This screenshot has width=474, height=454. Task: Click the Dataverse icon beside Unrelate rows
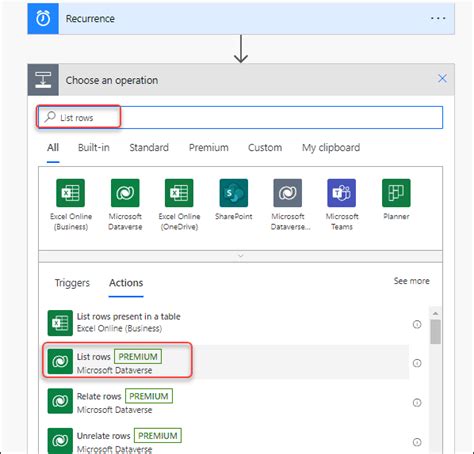coord(60,441)
